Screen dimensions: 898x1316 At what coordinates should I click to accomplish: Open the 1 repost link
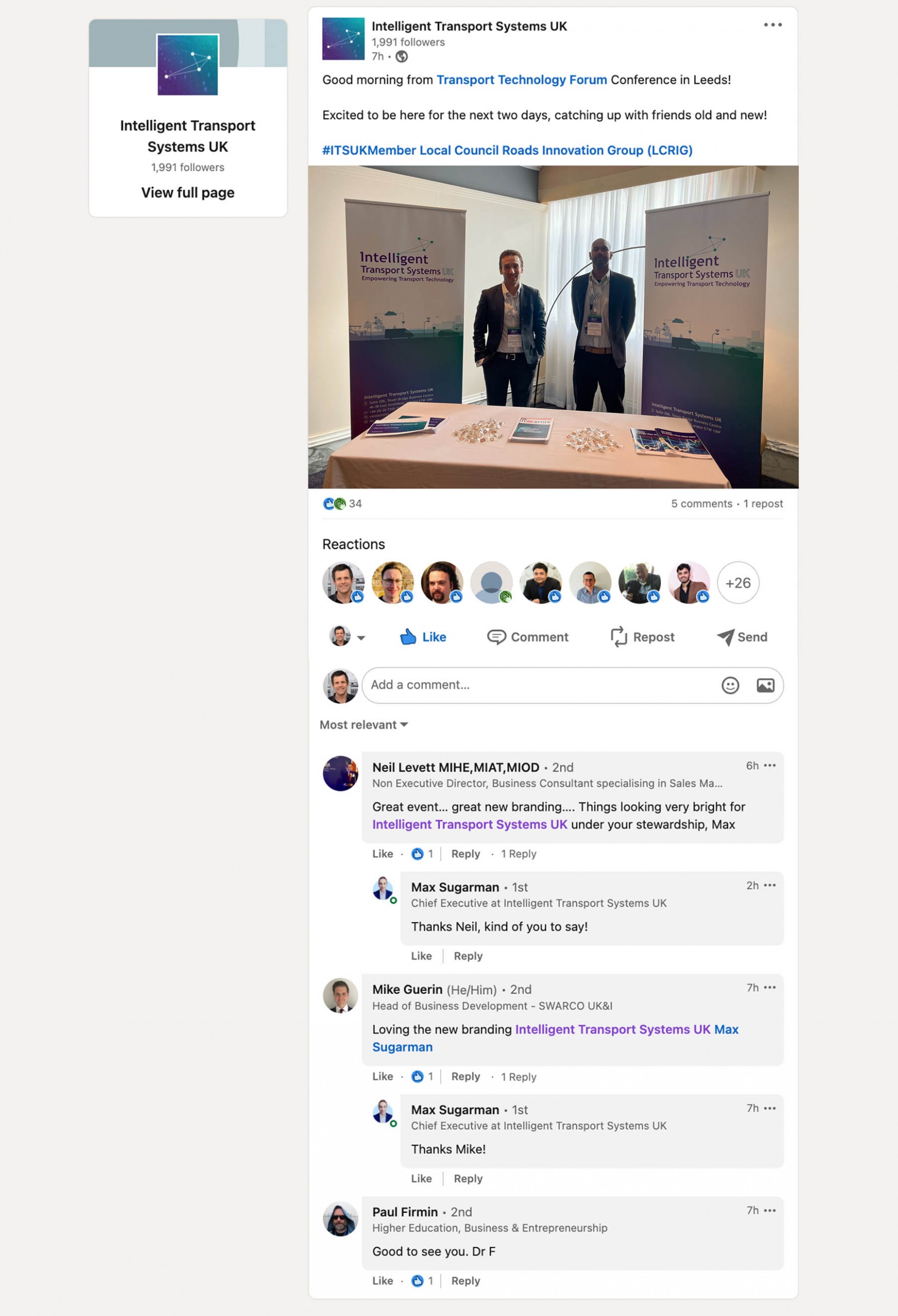pos(763,503)
